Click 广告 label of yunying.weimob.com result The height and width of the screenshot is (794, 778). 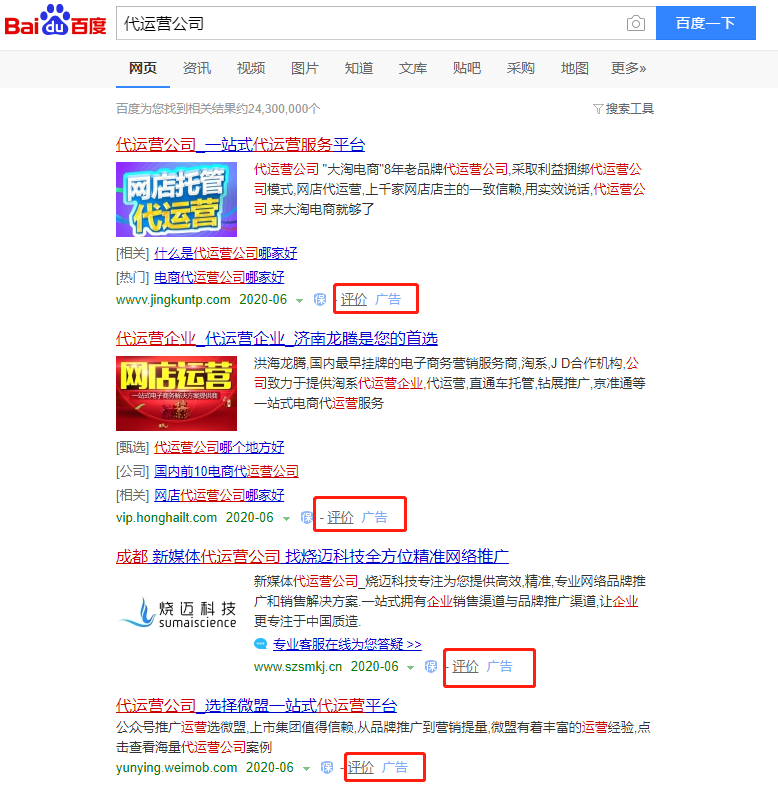tap(395, 768)
